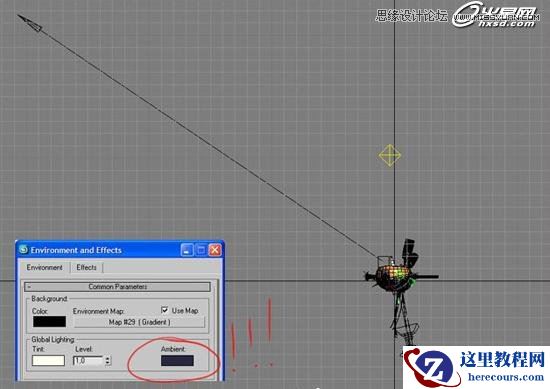Select the wireframe sphere model
The height and width of the screenshot is (389, 550).
(393, 277)
